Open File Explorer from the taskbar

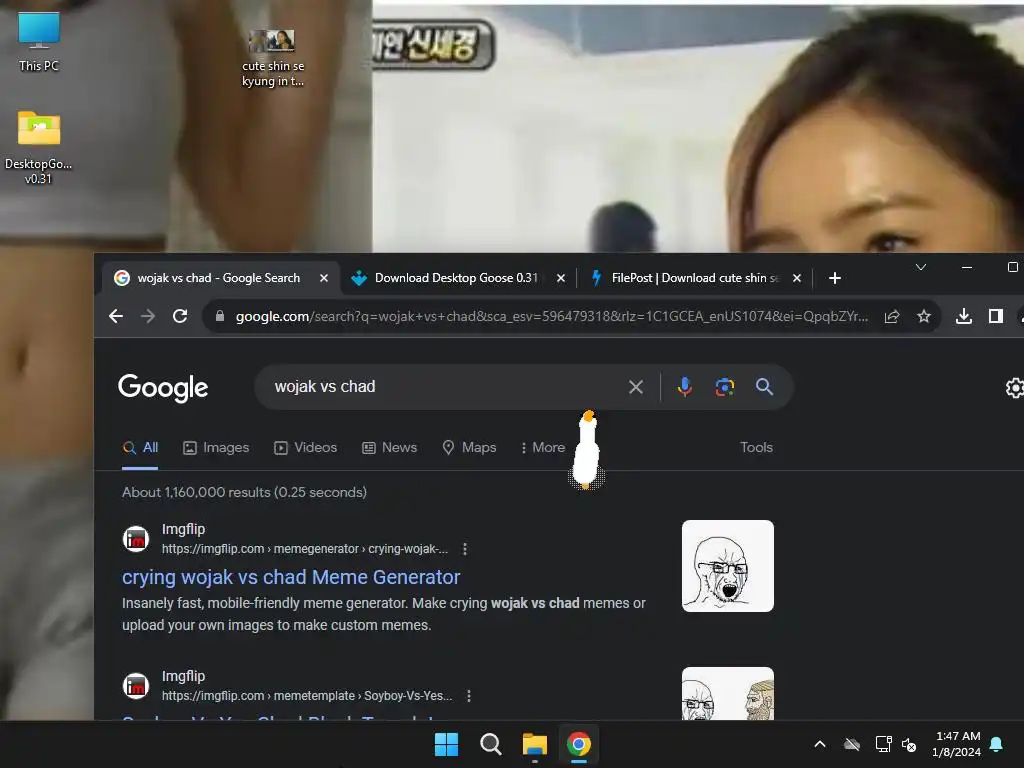pos(535,744)
